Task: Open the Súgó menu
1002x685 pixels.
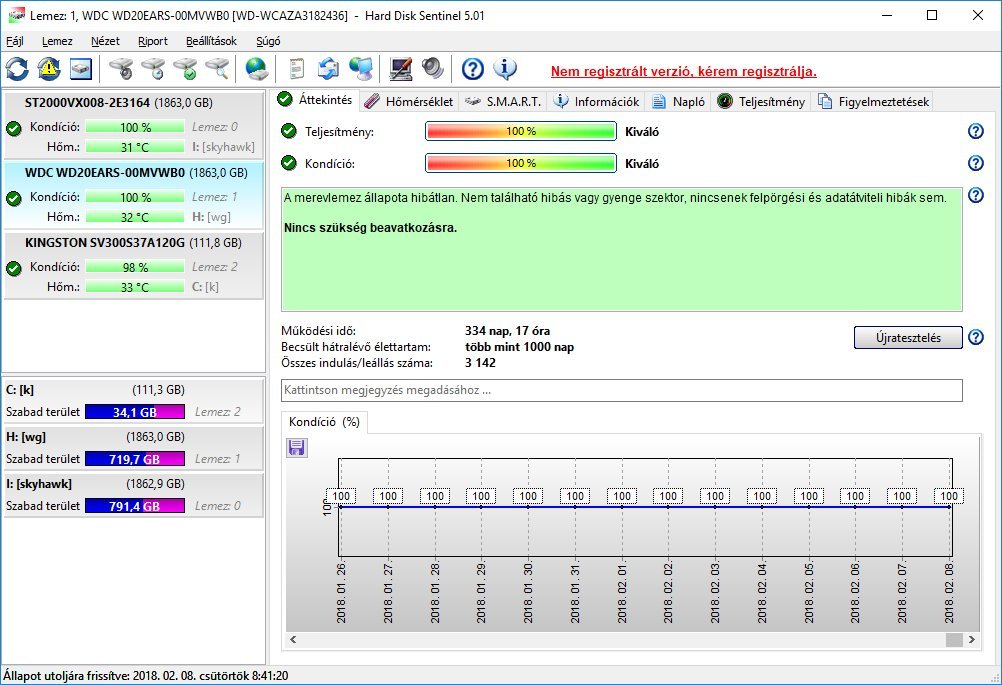Action: [268, 41]
